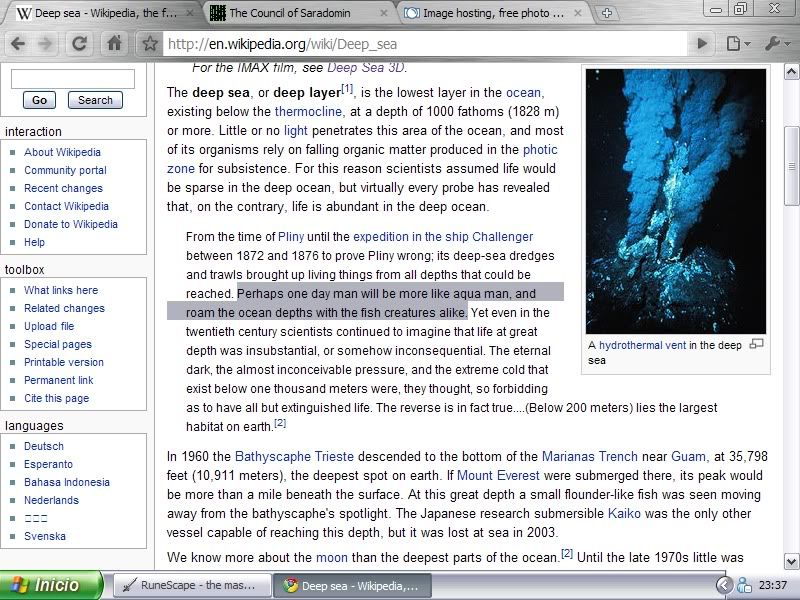Viewport: 800px width, 600px height.
Task: Bookmark this page using the star icon
Action: 149,44
